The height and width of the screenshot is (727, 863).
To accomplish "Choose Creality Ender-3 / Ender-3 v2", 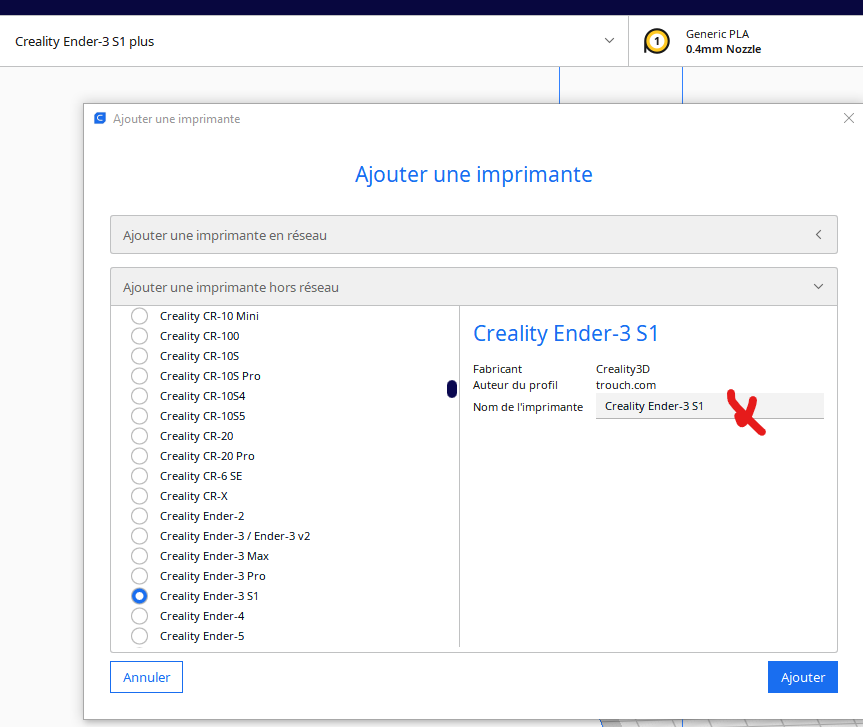I will pos(139,536).
